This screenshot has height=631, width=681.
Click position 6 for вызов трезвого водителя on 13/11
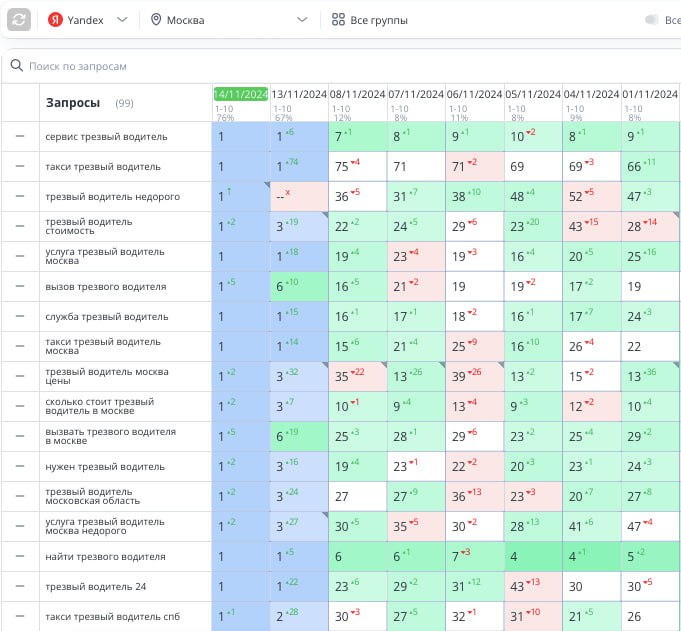tap(299, 286)
